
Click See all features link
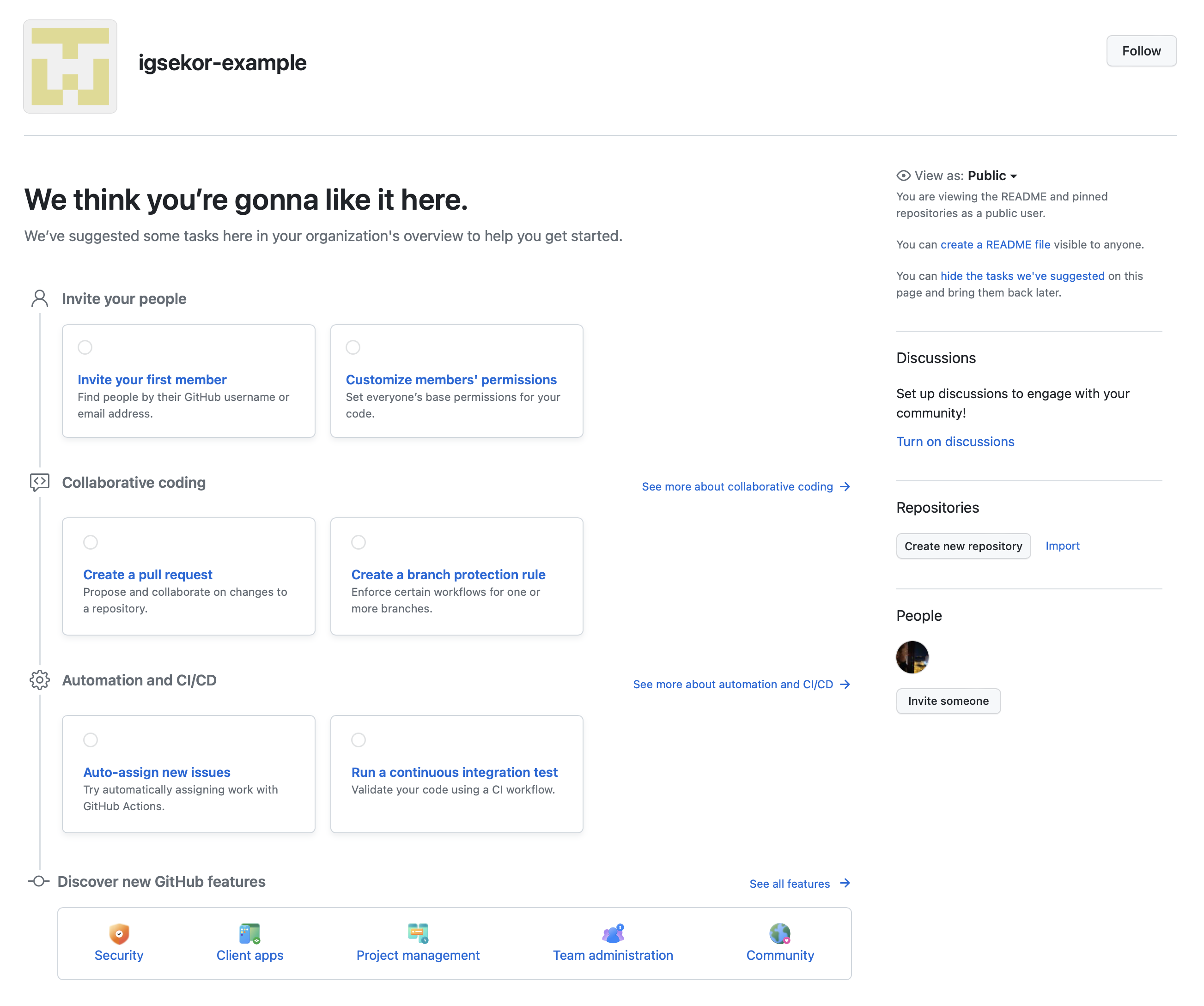pyautogui.click(x=790, y=884)
